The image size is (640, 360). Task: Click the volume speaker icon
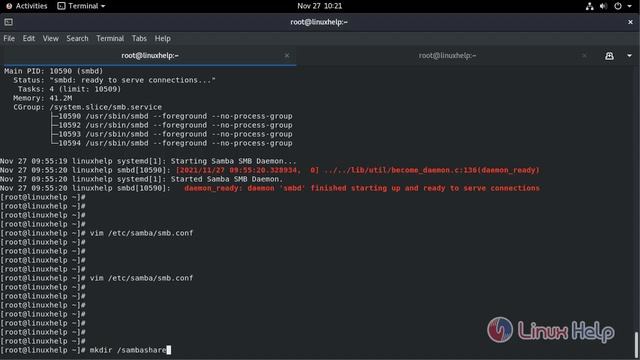coord(603,6)
